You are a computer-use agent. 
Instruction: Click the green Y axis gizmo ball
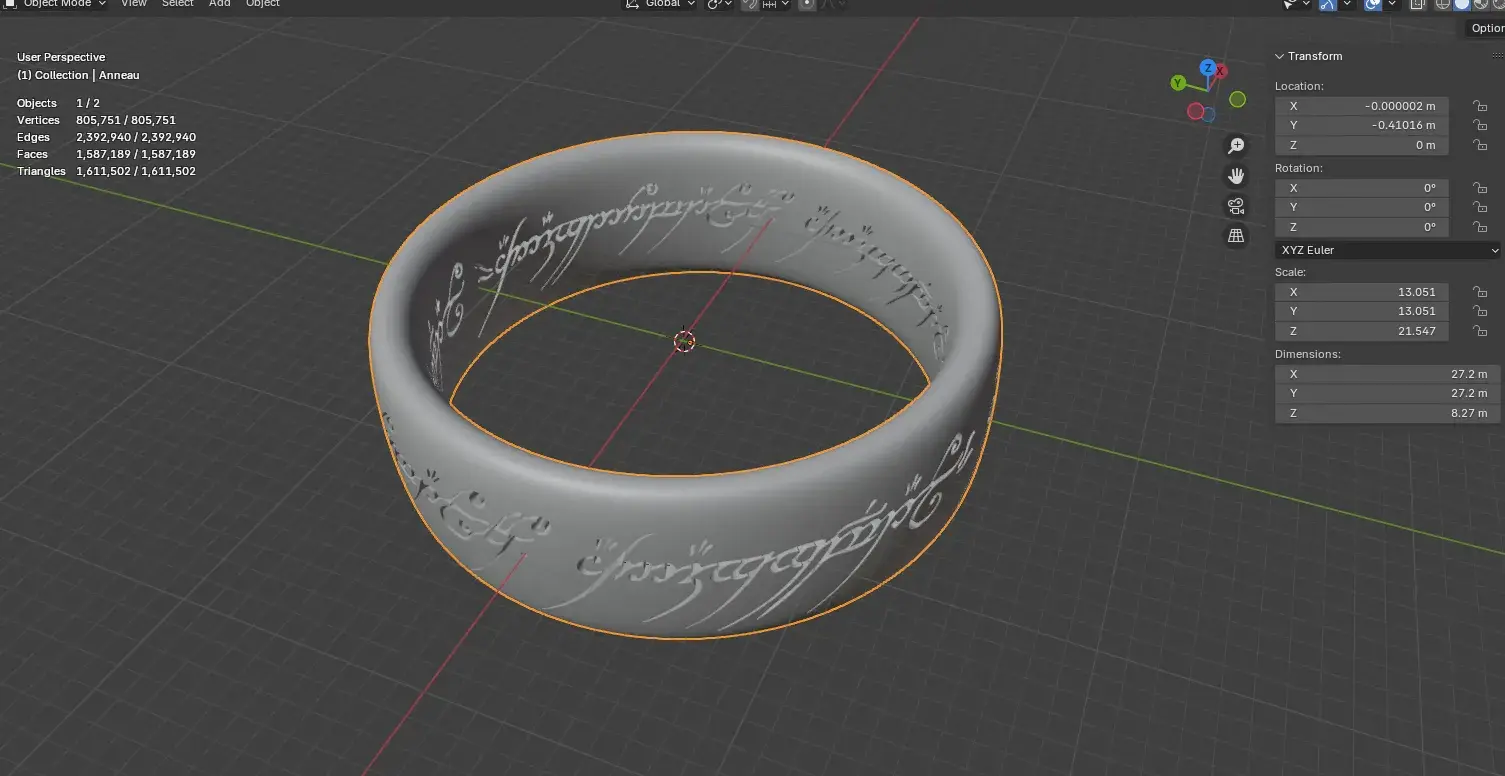[x=1179, y=83]
